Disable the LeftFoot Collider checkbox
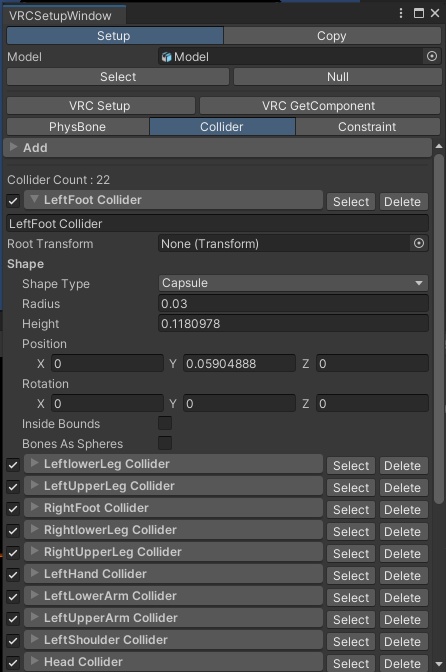Image resolution: width=446 pixels, height=672 pixels. 13,201
